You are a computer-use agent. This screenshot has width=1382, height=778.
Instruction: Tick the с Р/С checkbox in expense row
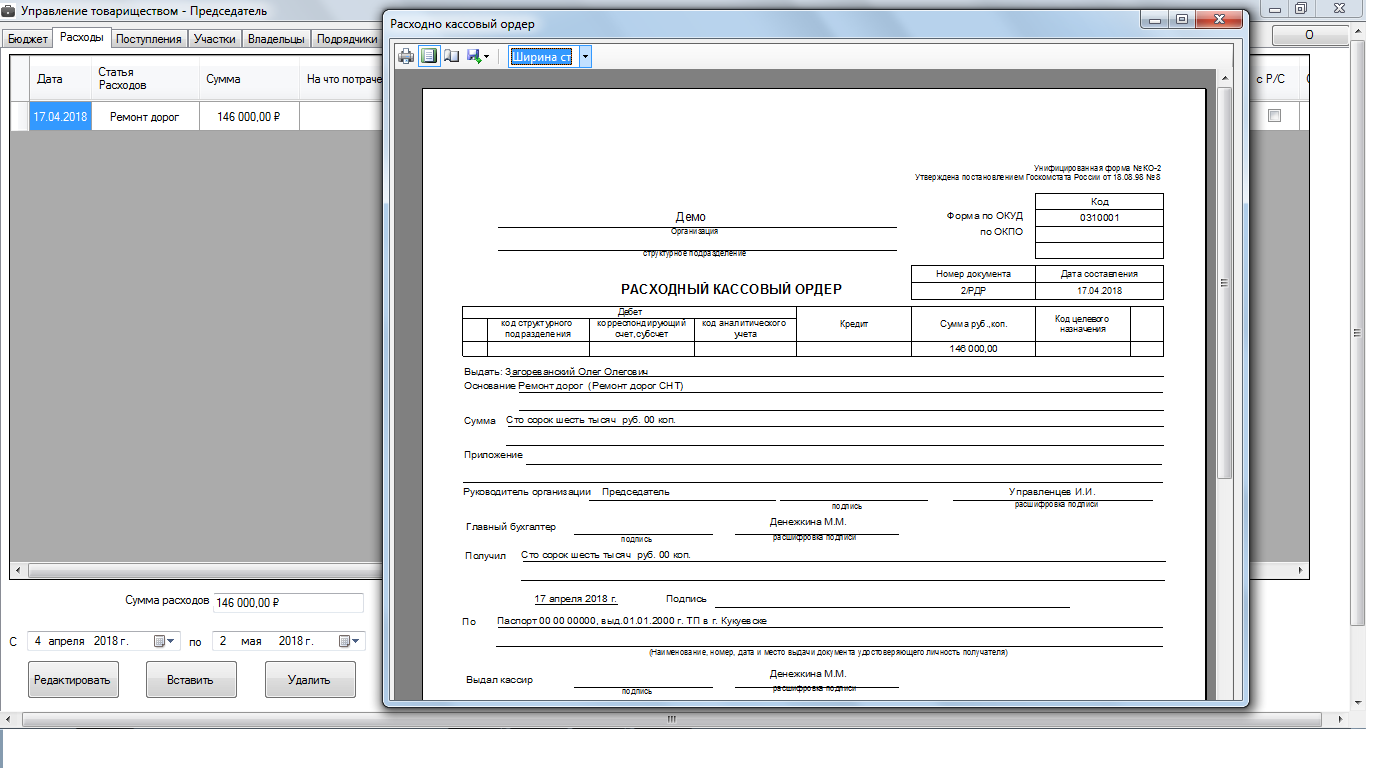(1274, 116)
